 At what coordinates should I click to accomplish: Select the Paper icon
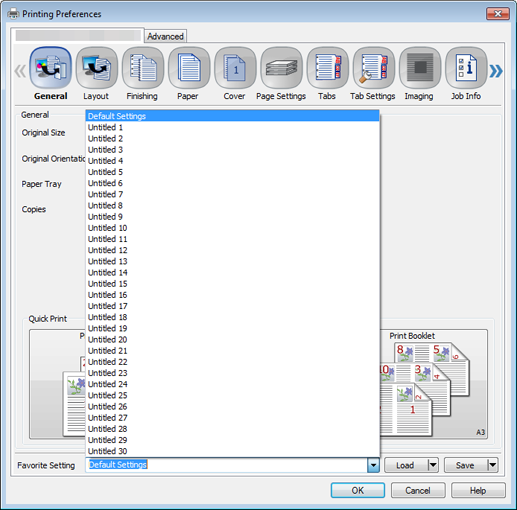(189, 68)
